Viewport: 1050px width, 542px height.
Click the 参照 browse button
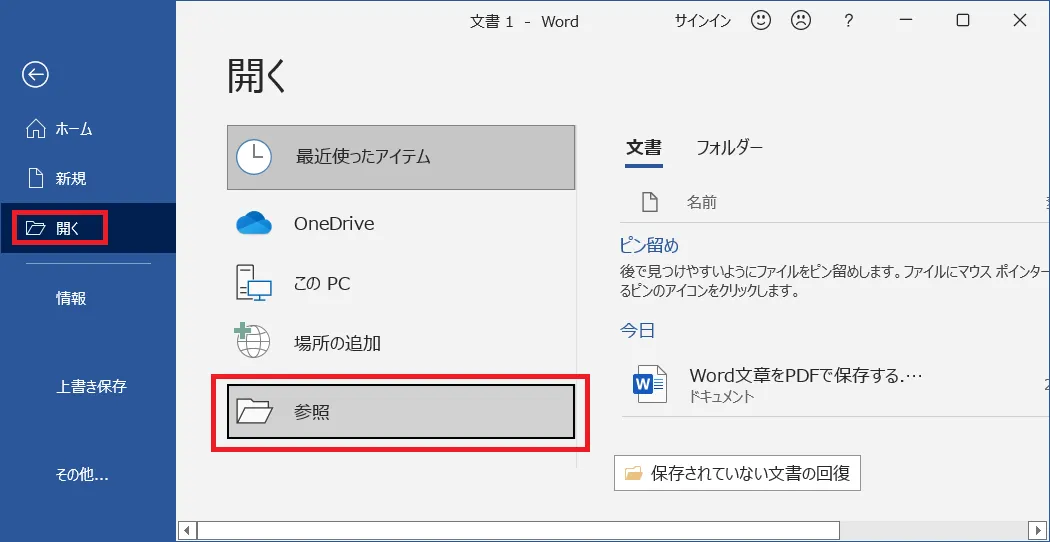401,412
